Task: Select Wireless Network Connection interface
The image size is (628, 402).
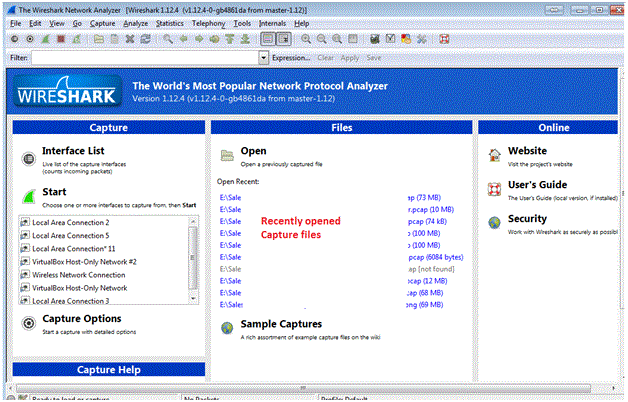Action: pyautogui.click(x=78, y=275)
